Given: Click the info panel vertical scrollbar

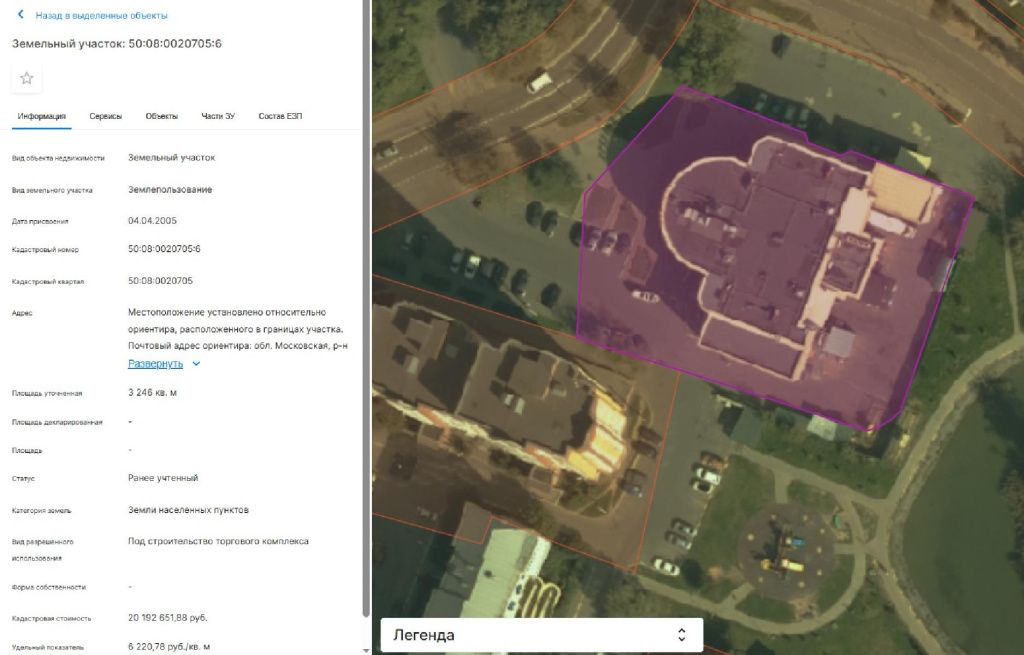Looking at the screenshot, I should (366, 307).
